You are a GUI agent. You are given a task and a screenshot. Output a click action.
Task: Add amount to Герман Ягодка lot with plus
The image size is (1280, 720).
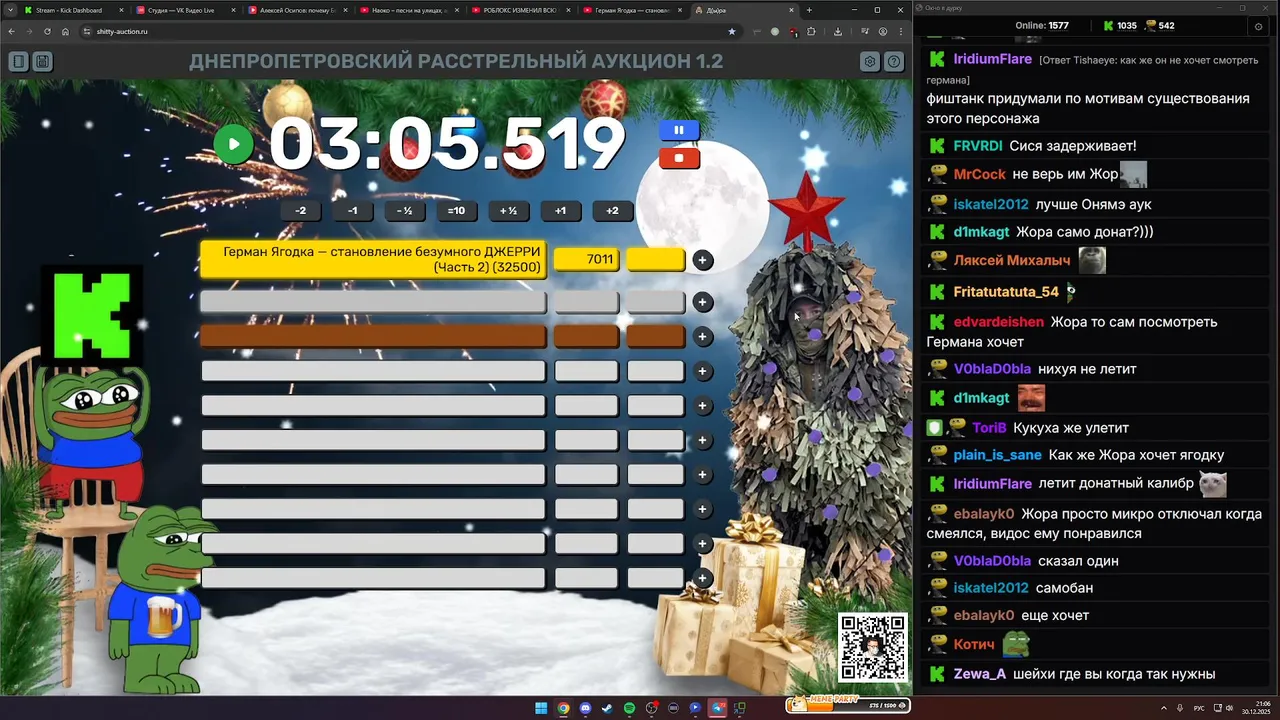703,260
